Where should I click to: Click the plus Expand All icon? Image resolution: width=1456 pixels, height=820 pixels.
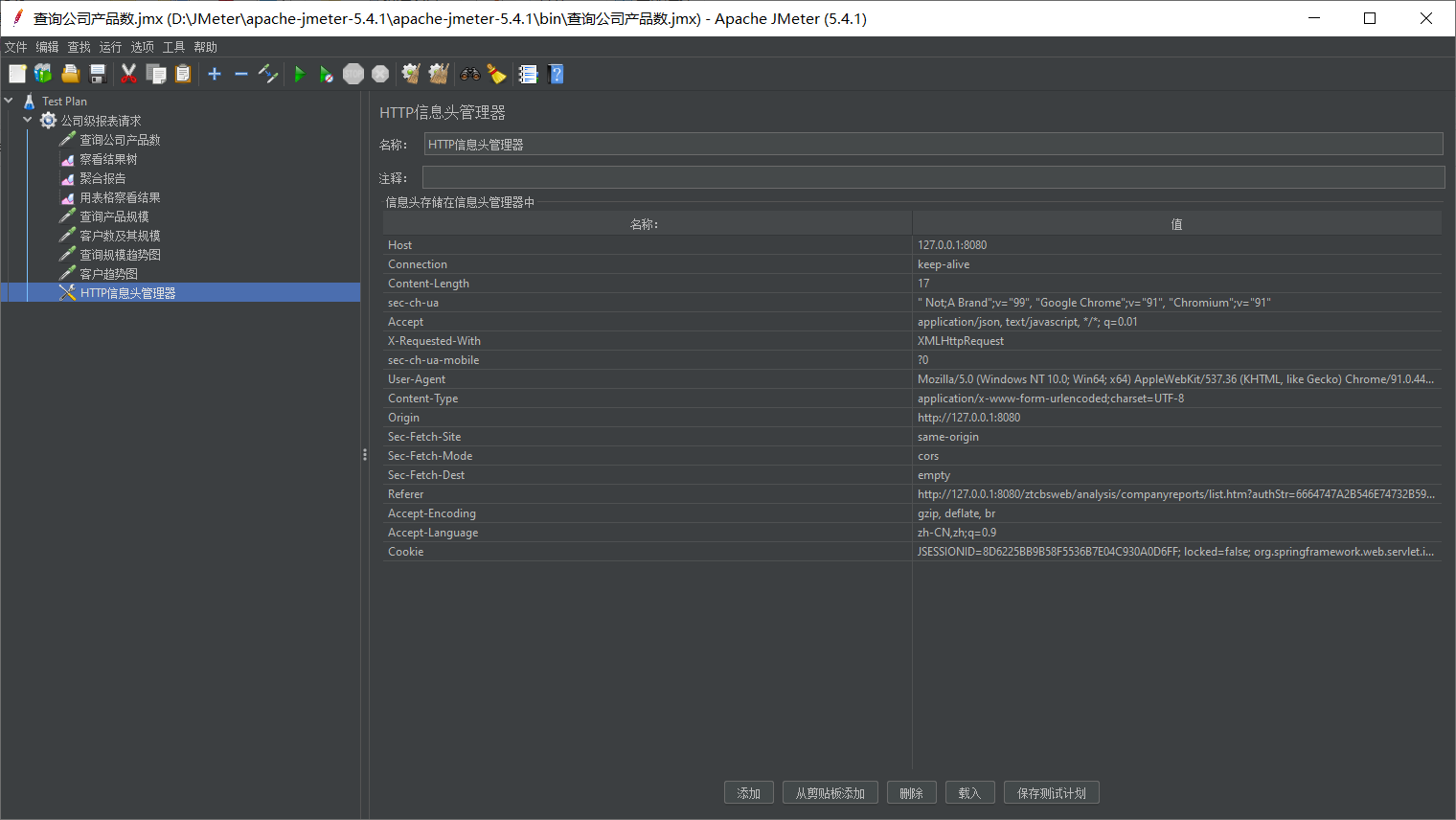(215, 74)
